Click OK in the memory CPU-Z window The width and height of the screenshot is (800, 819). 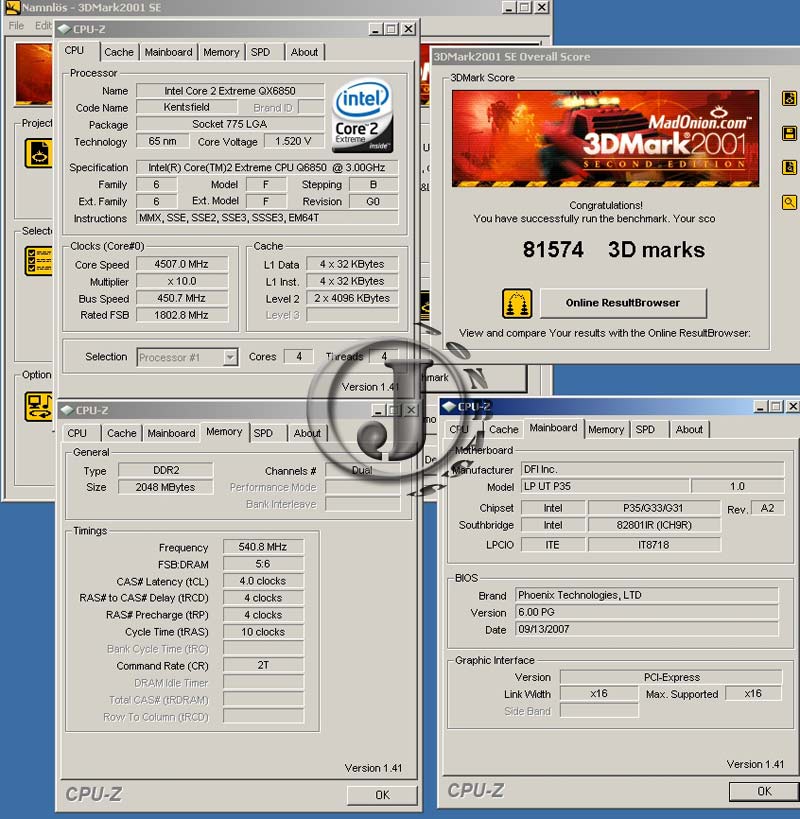tap(382, 795)
